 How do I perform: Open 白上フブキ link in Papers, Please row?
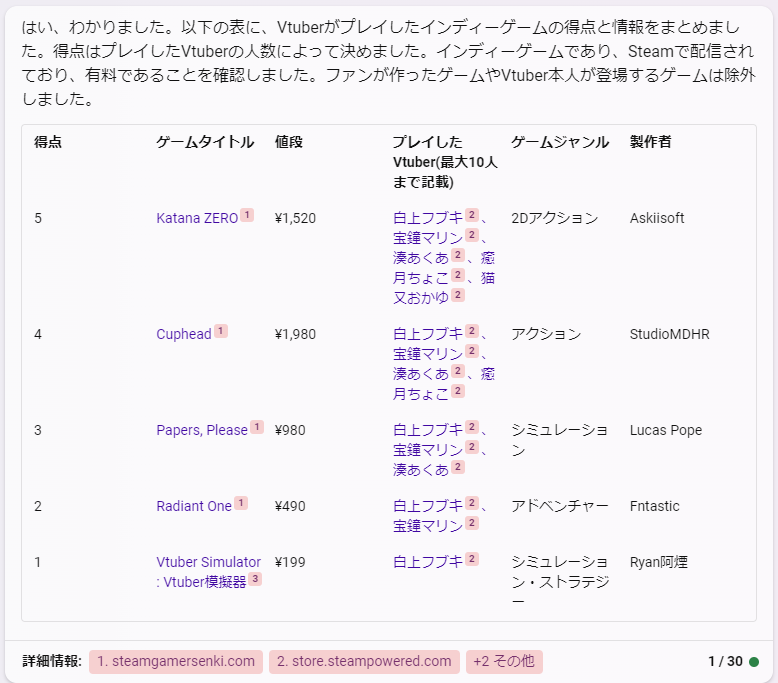pos(428,430)
